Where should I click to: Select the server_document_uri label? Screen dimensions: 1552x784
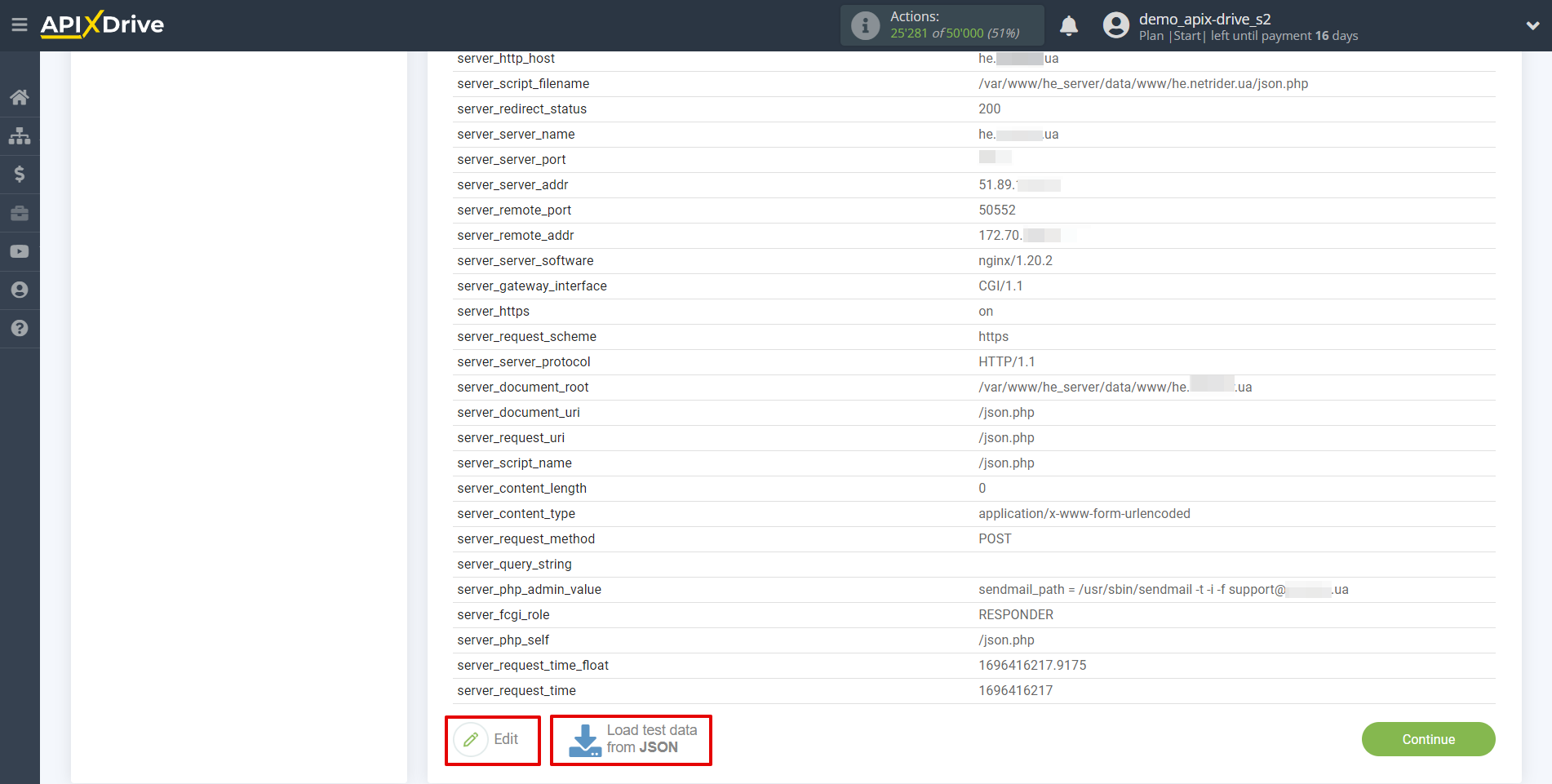(x=518, y=413)
